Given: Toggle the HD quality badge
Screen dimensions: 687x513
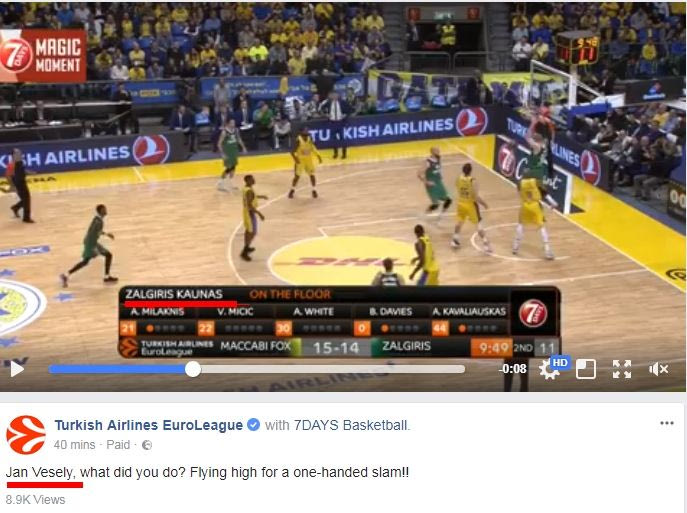Looking at the screenshot, I should (x=560, y=363).
